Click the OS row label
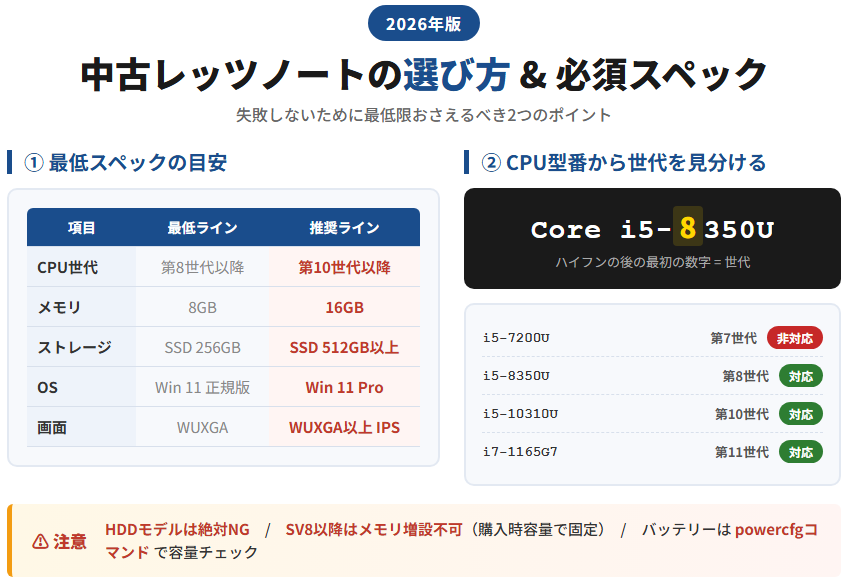The image size is (850, 582). (x=81, y=387)
